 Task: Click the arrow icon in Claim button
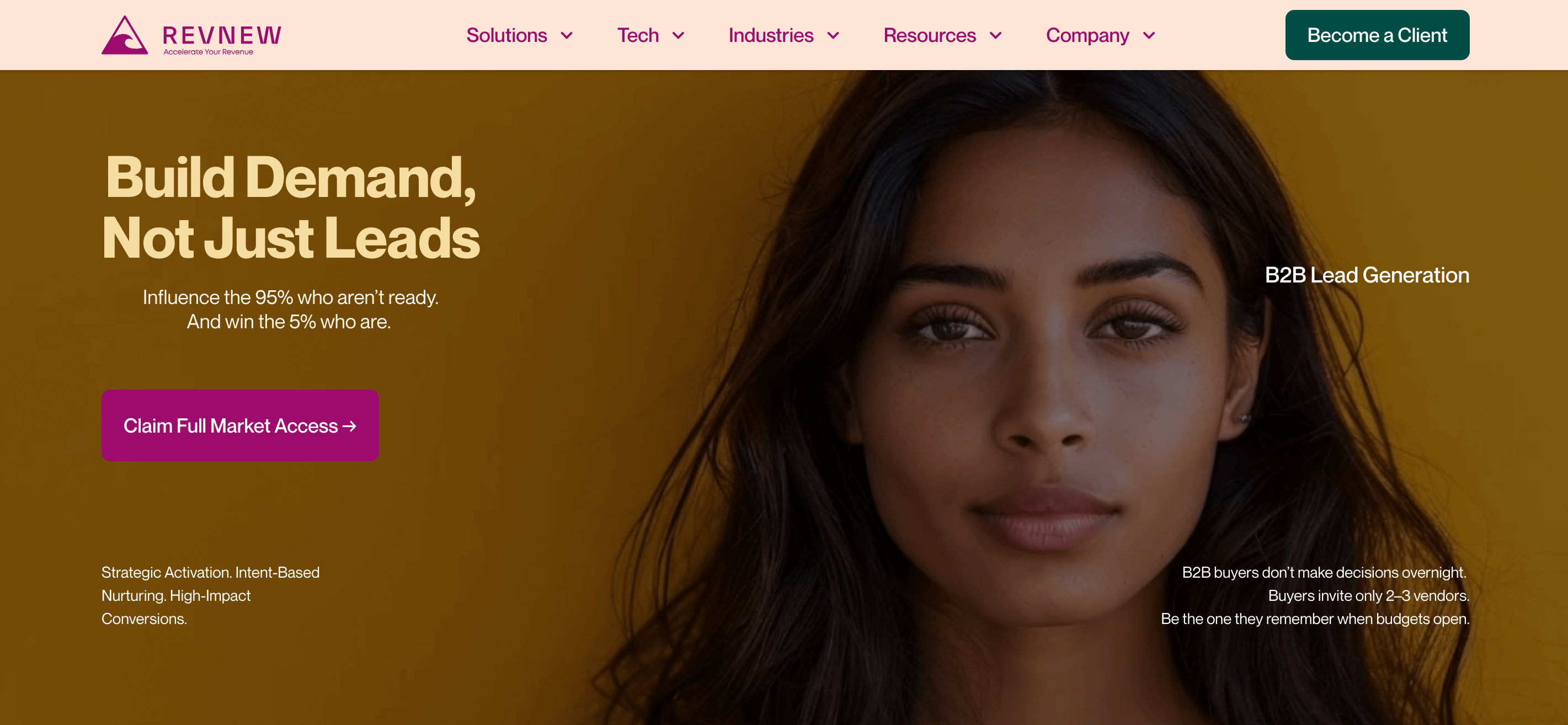pyautogui.click(x=349, y=426)
